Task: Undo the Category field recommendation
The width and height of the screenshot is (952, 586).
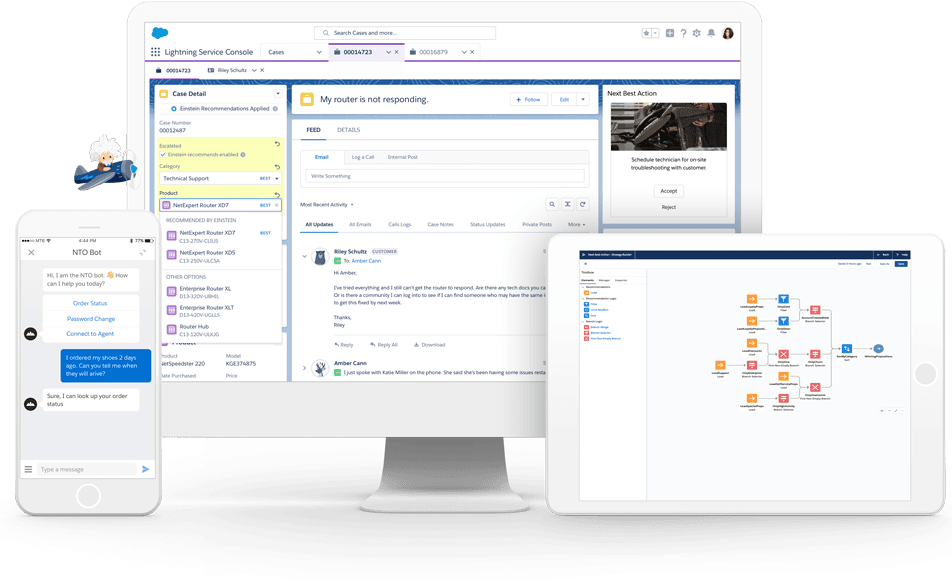Action: 277,166
